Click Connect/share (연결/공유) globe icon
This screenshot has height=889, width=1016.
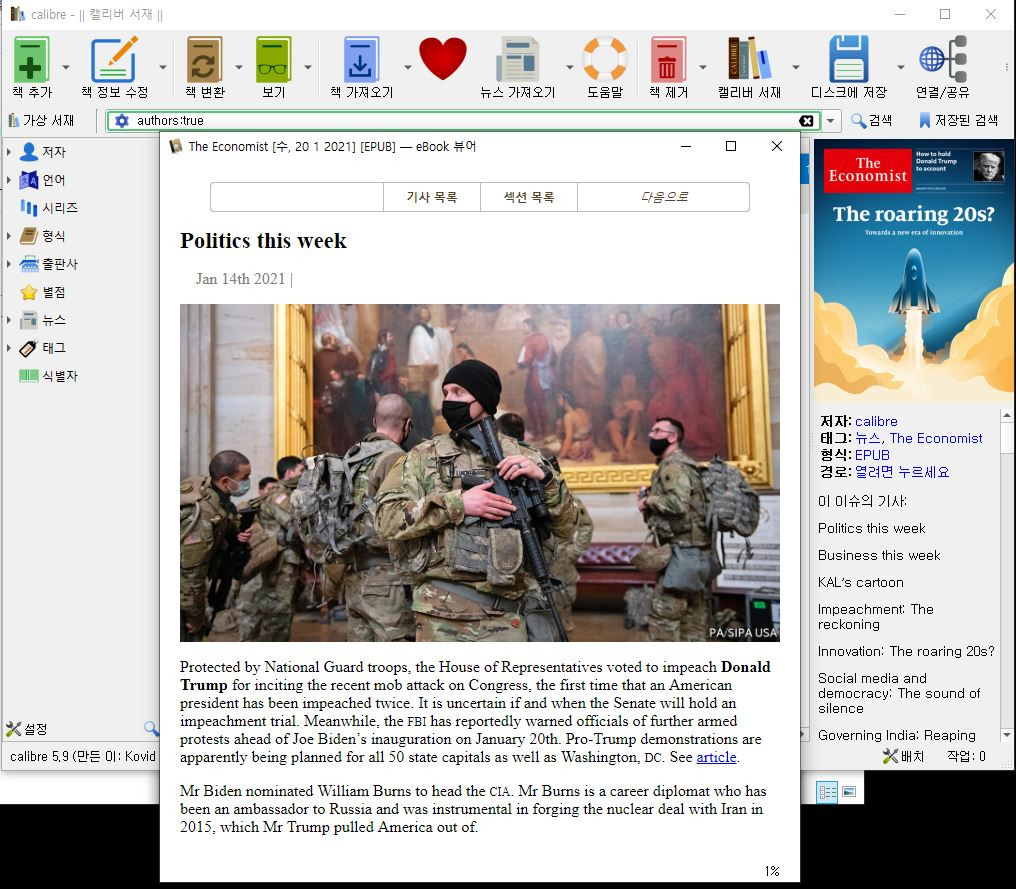click(943, 59)
